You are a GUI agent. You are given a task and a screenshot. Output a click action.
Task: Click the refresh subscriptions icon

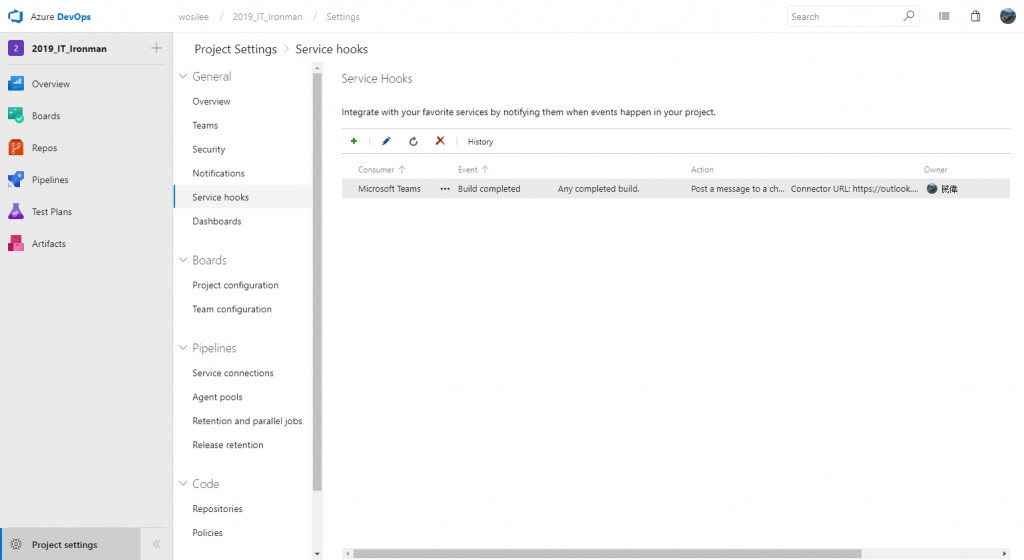413,141
